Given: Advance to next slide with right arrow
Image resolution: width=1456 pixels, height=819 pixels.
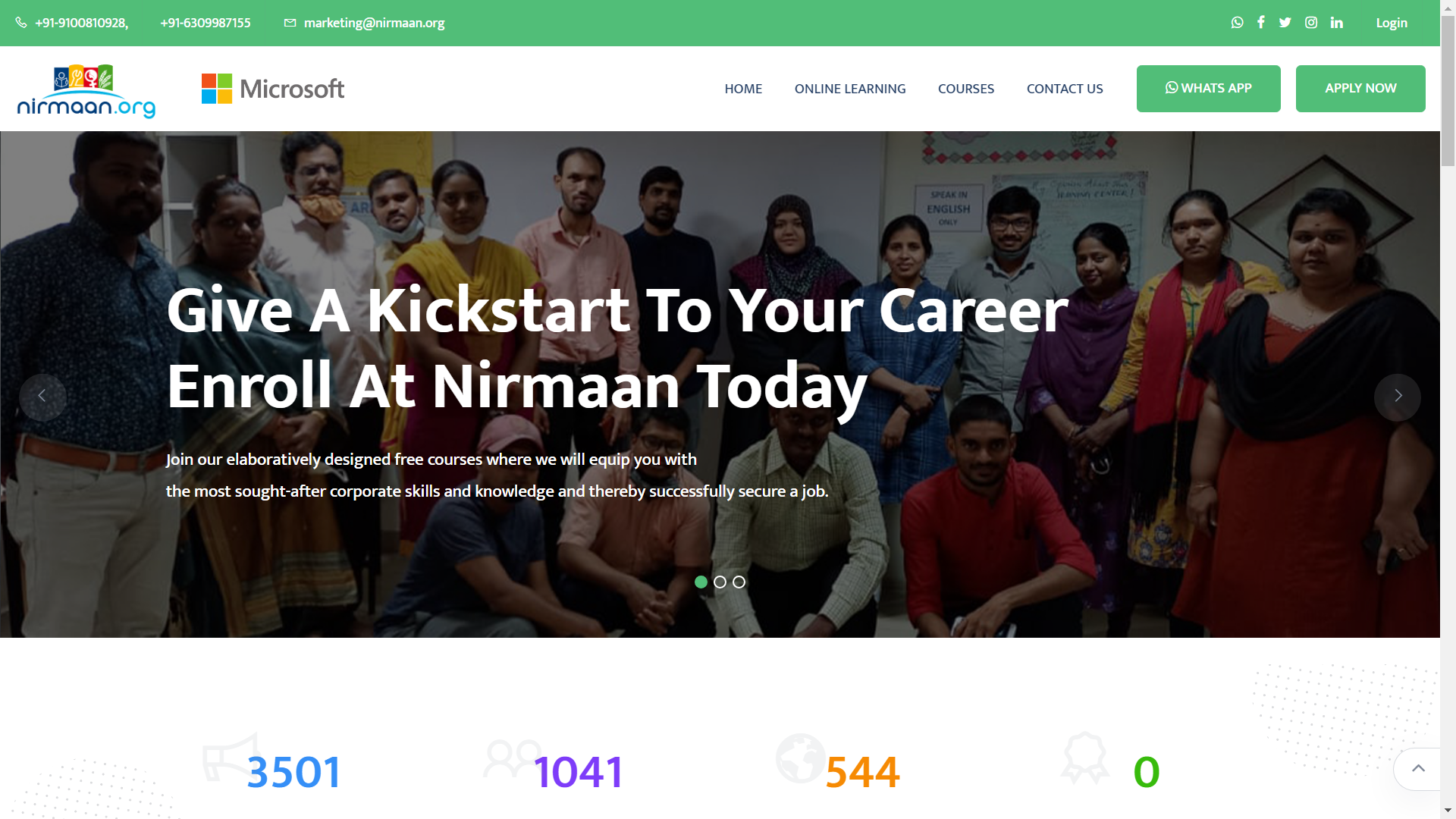Looking at the screenshot, I should tap(1397, 397).
